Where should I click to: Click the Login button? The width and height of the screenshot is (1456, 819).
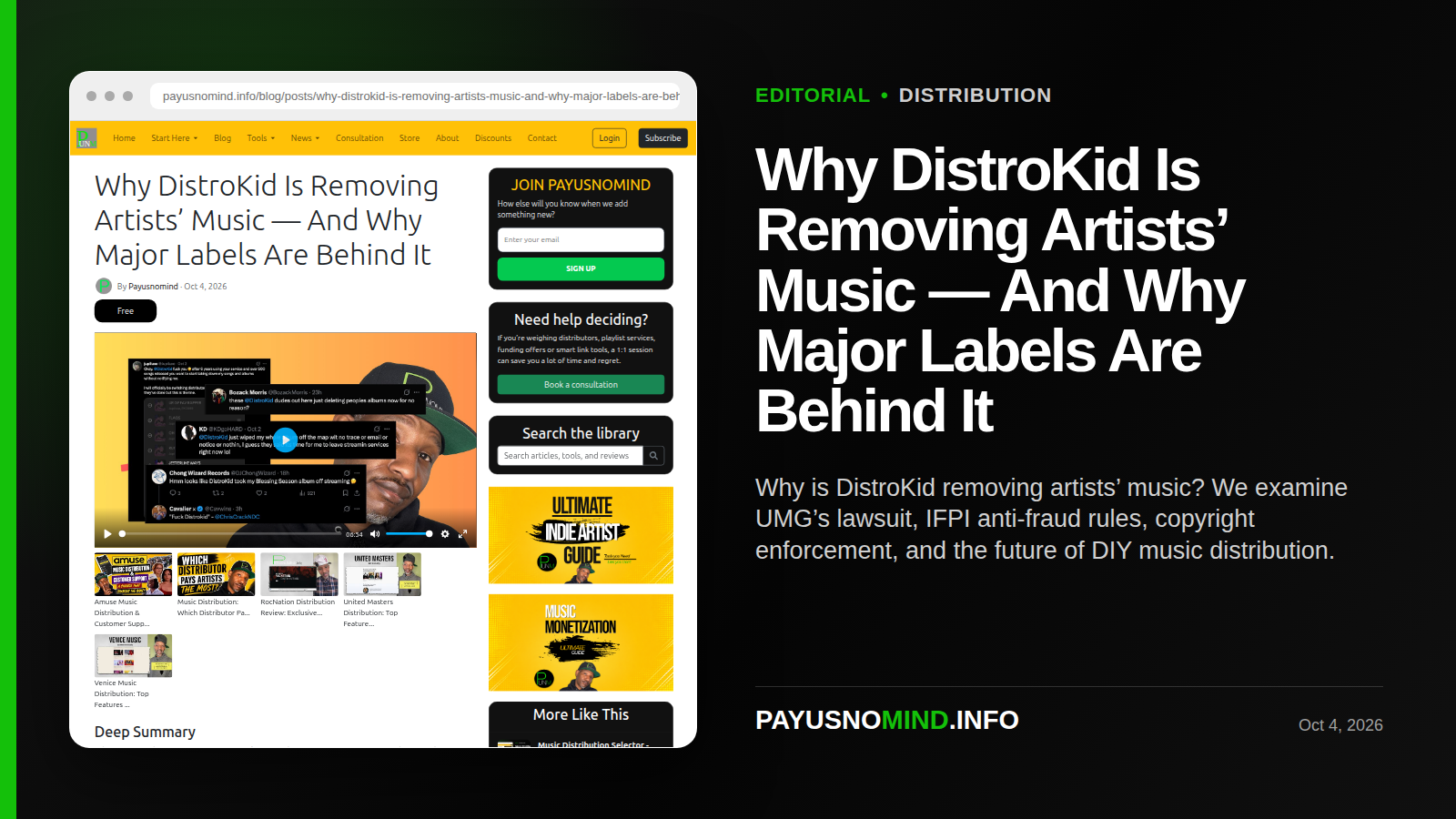(610, 138)
